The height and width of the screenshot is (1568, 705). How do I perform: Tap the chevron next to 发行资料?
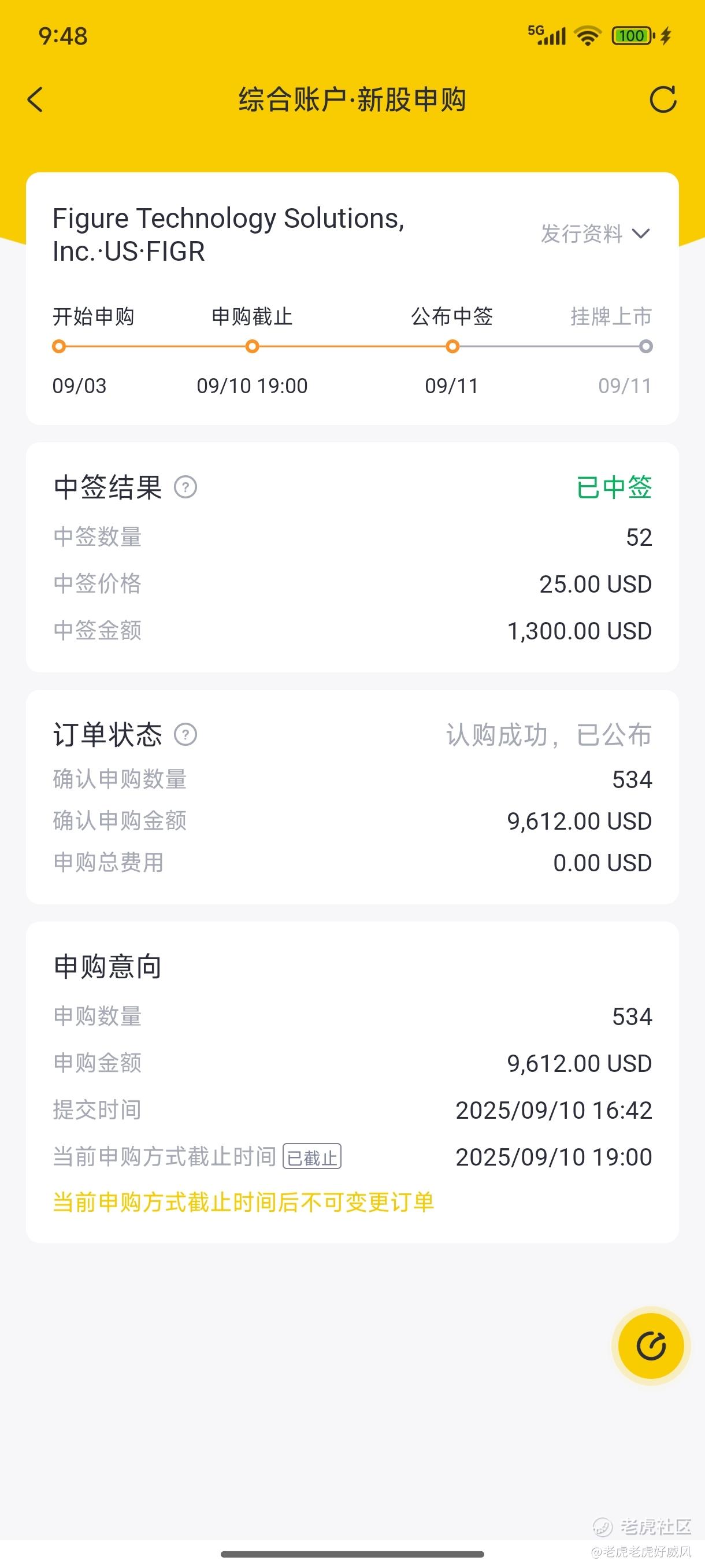[x=640, y=234]
